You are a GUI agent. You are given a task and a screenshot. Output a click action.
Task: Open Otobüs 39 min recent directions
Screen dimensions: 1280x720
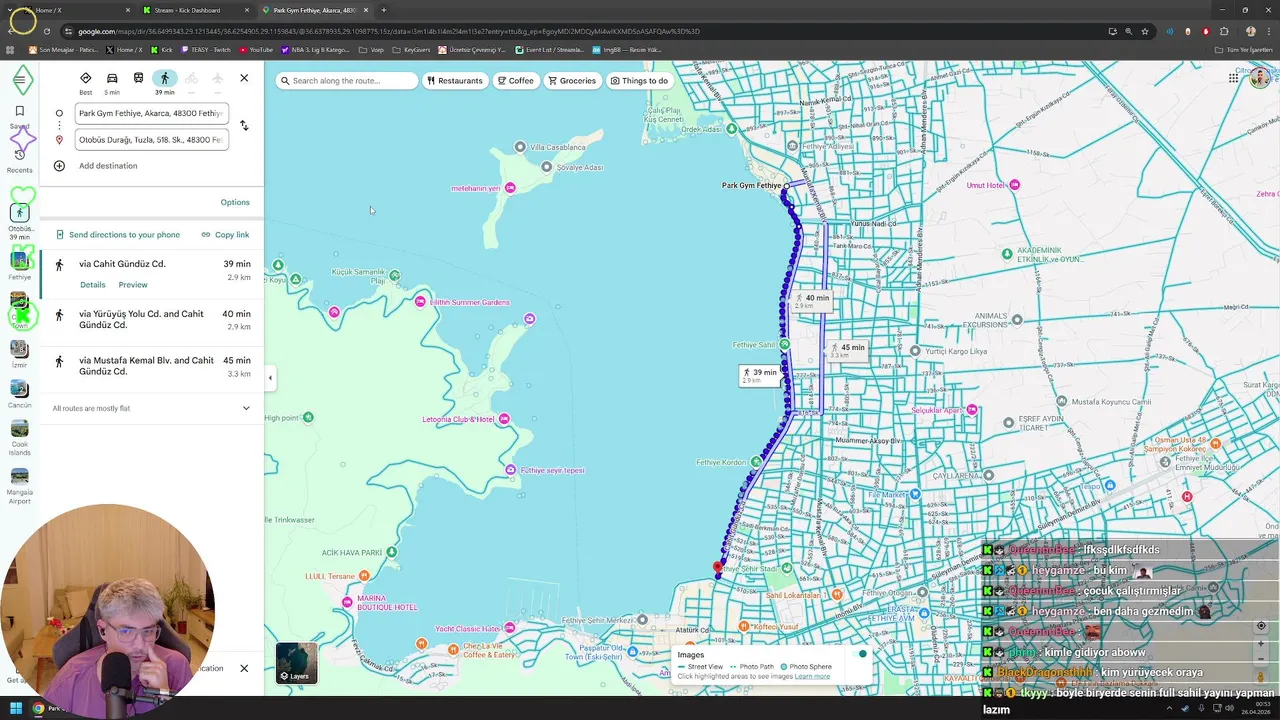pyautogui.click(x=19, y=220)
